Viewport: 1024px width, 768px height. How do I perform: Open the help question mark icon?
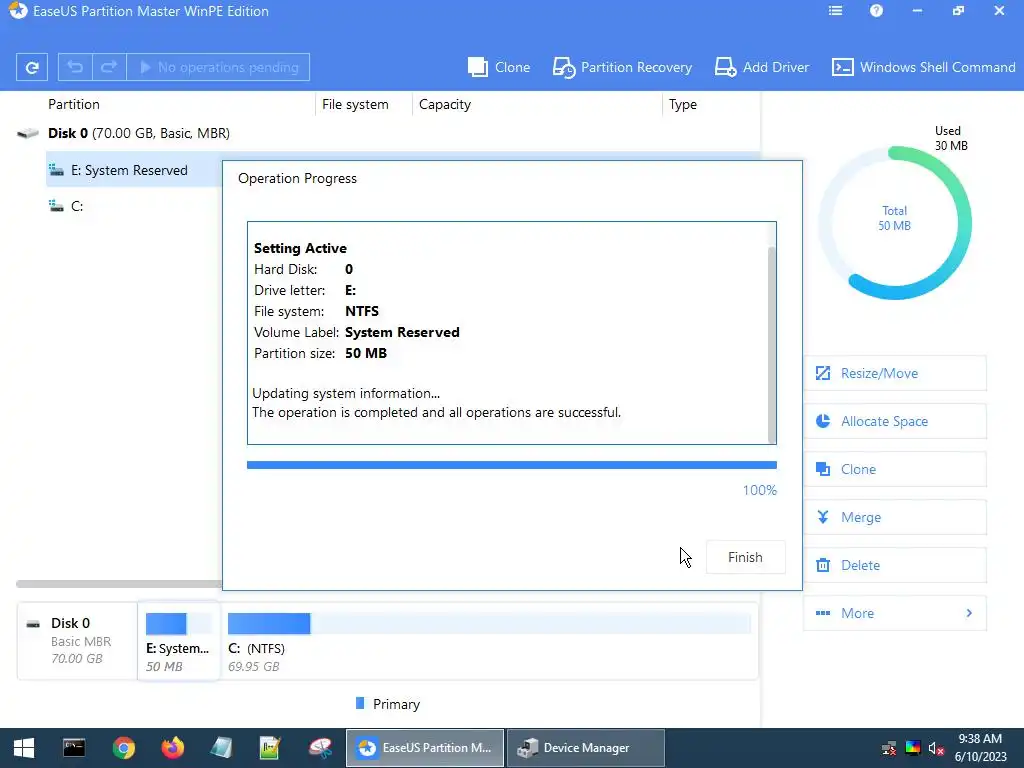coord(876,11)
